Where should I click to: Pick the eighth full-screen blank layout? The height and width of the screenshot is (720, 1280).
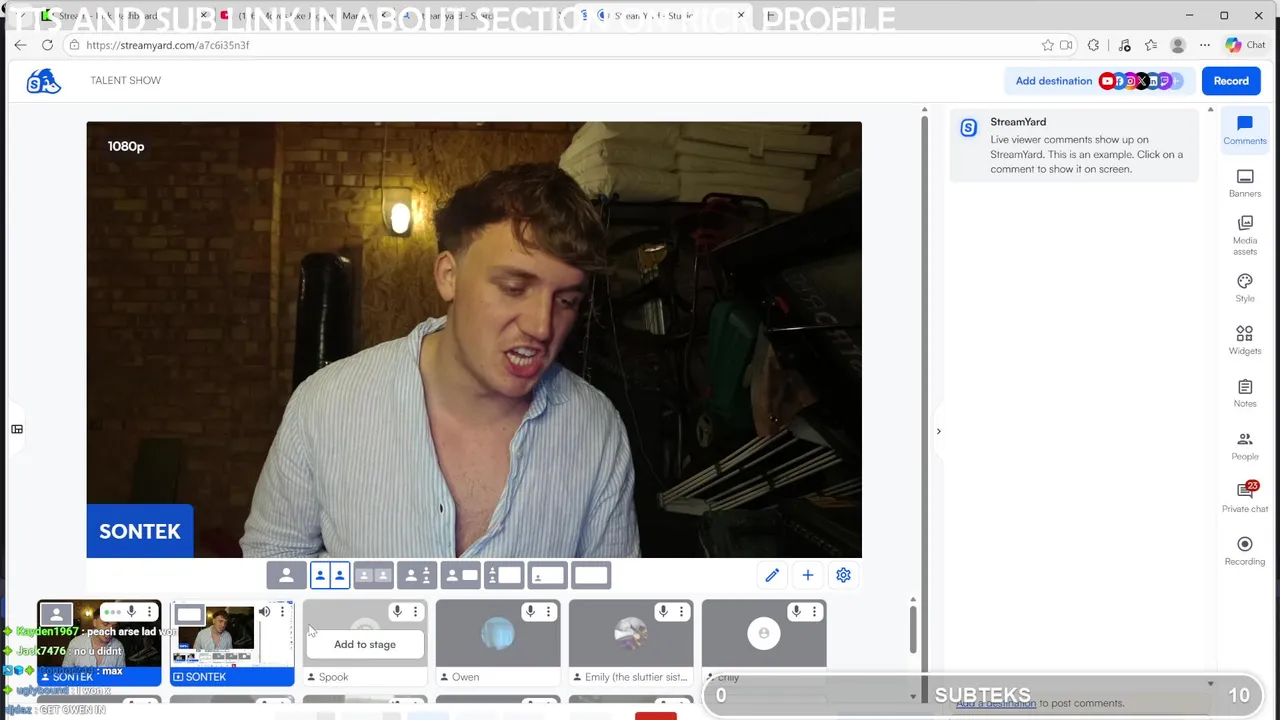pyautogui.click(x=591, y=575)
